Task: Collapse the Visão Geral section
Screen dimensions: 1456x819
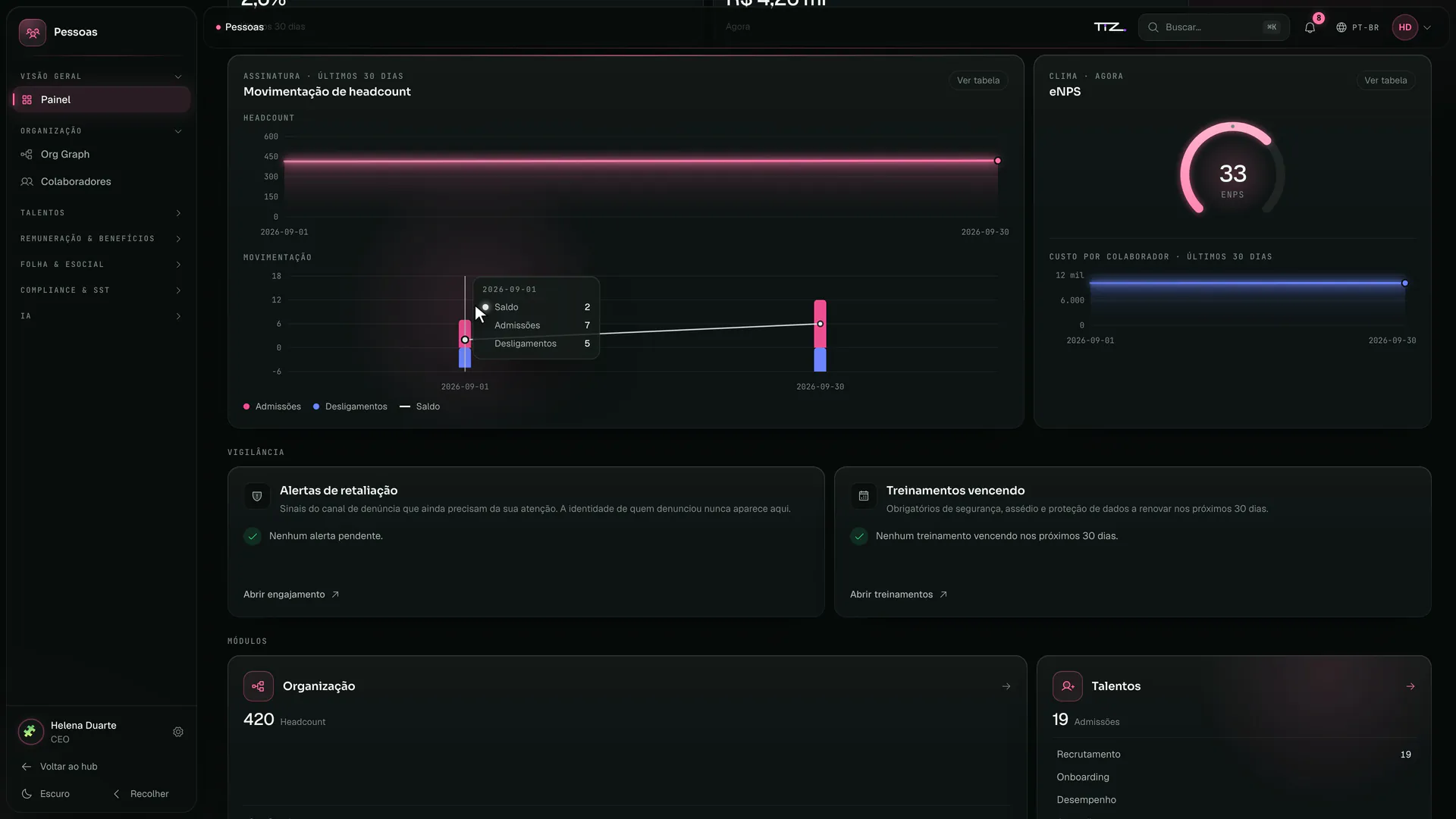Action: coord(101,77)
